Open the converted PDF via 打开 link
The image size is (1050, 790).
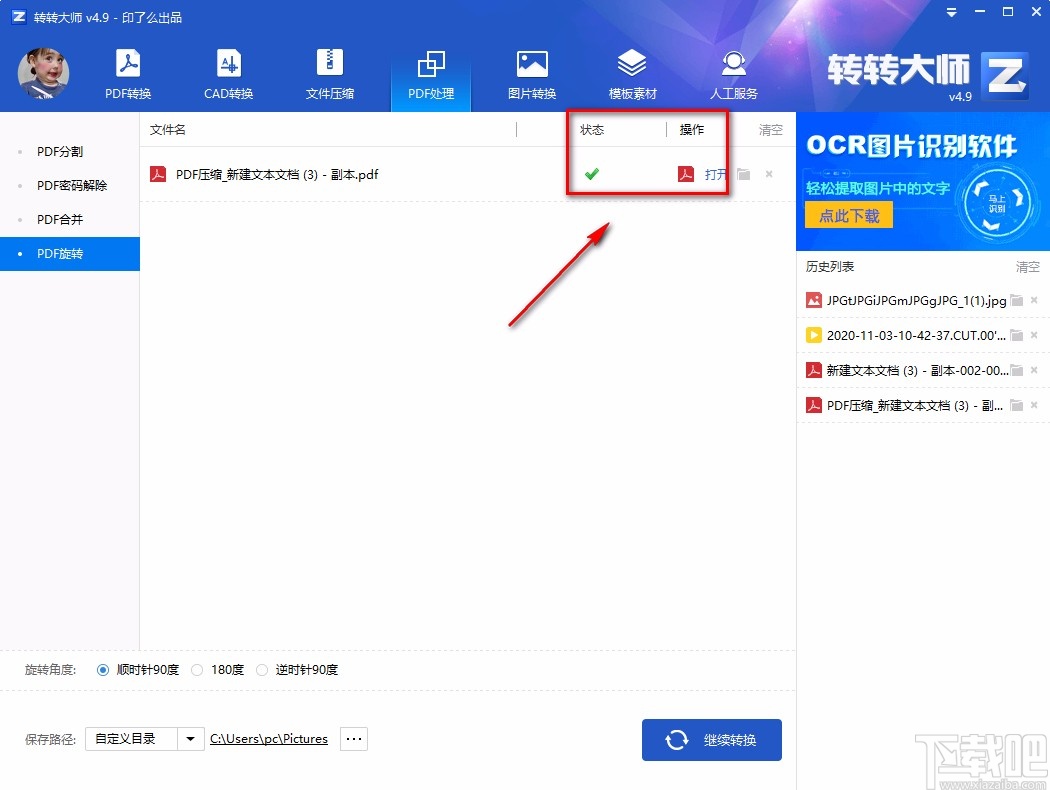[712, 174]
